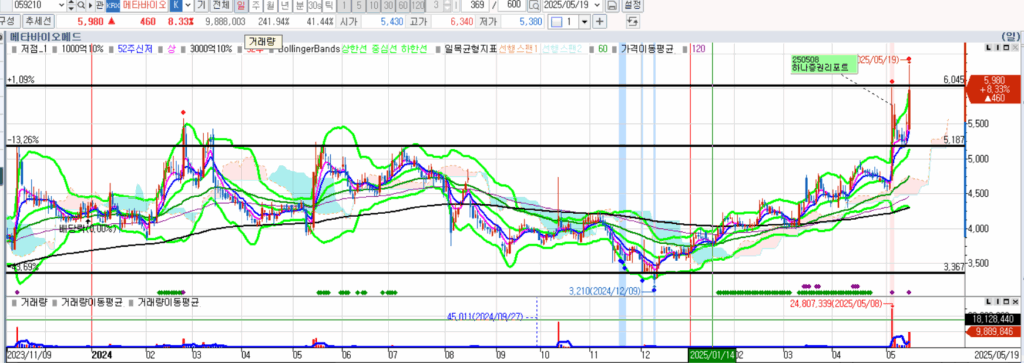Image resolution: width=1024 pixels, height=363 pixels.
Task: Open the chart layout dropdown showing 1
Action: pos(584,22)
